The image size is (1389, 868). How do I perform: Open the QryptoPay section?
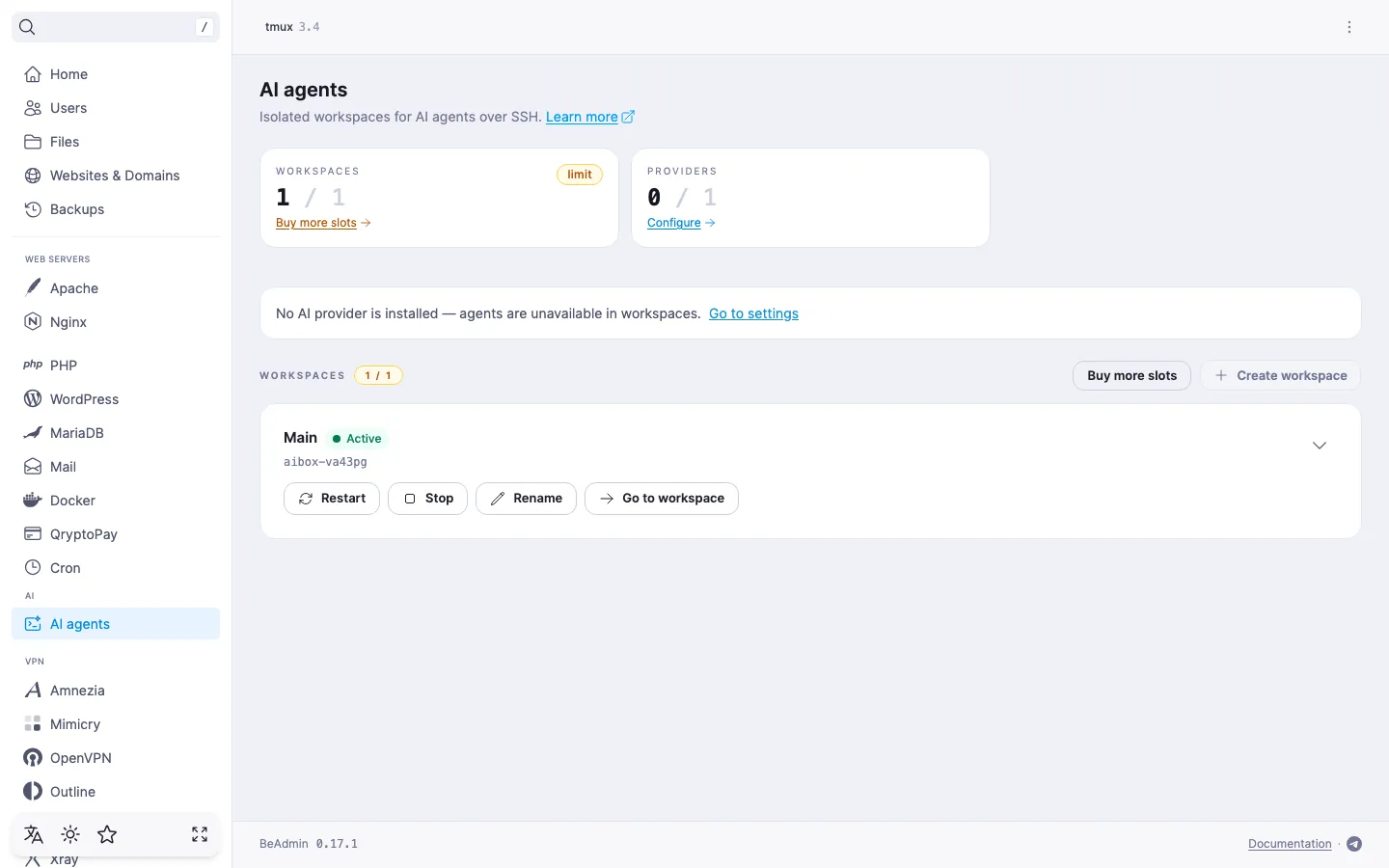pyautogui.click(x=116, y=534)
